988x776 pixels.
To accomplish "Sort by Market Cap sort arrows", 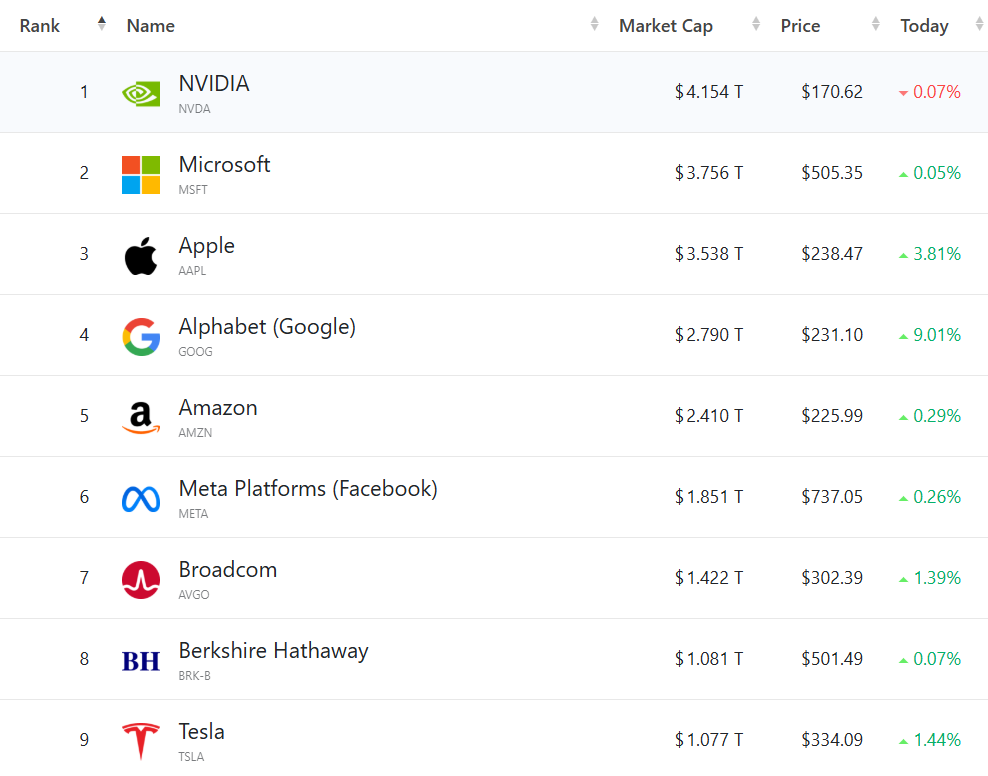I will point(756,24).
